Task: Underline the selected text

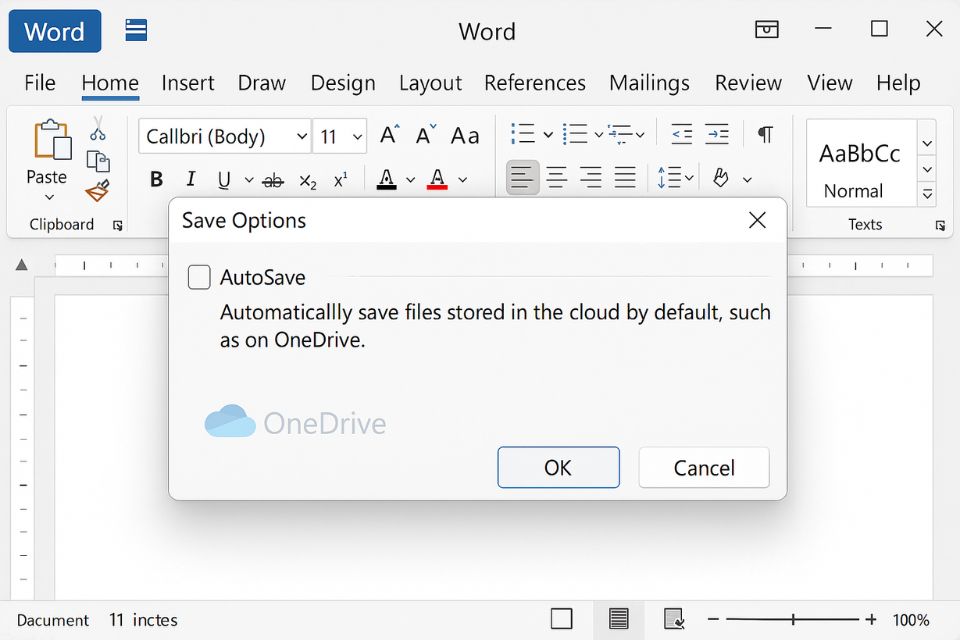Action: [222, 178]
